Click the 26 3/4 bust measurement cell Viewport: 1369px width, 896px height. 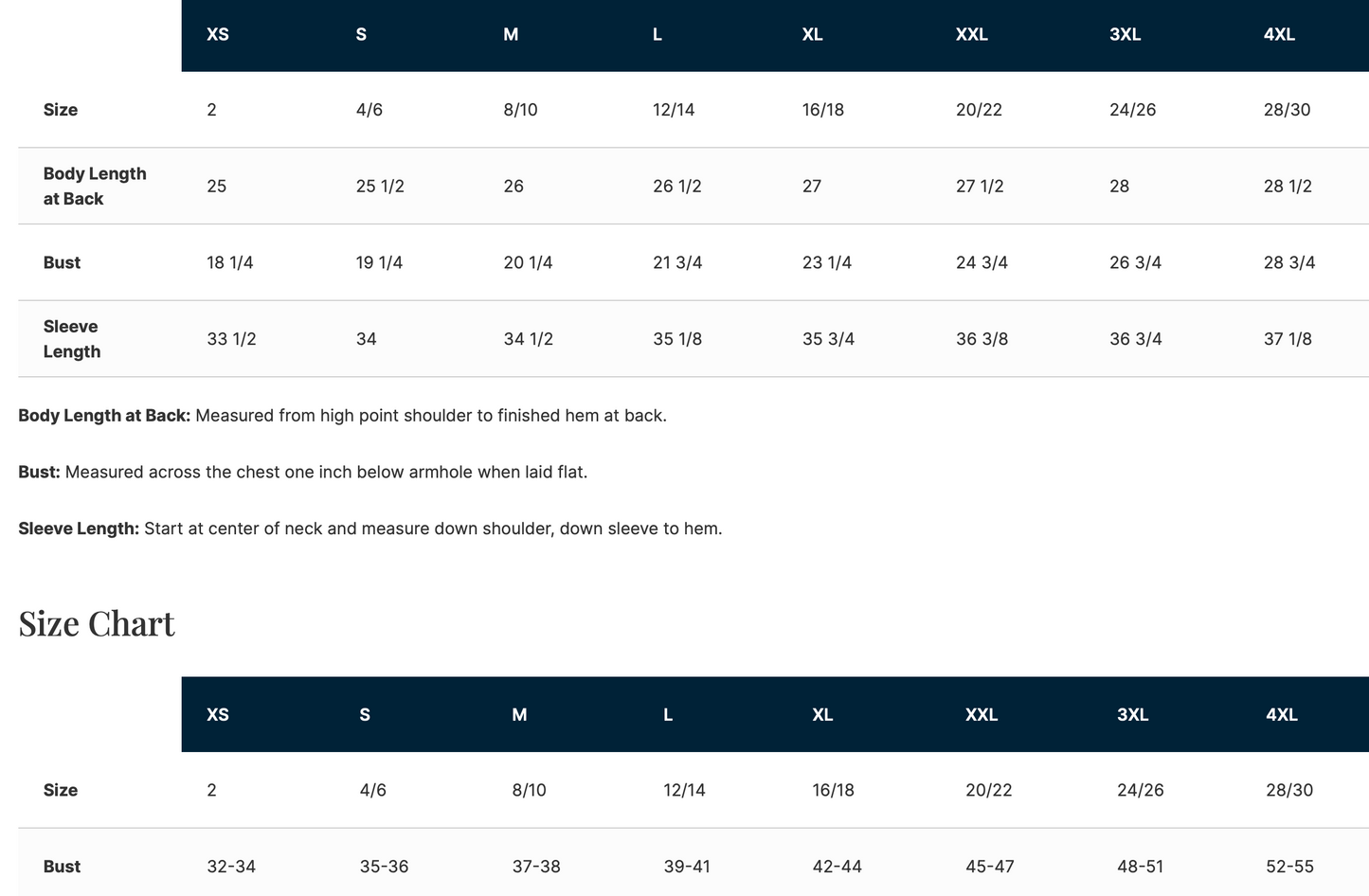coord(1135,263)
